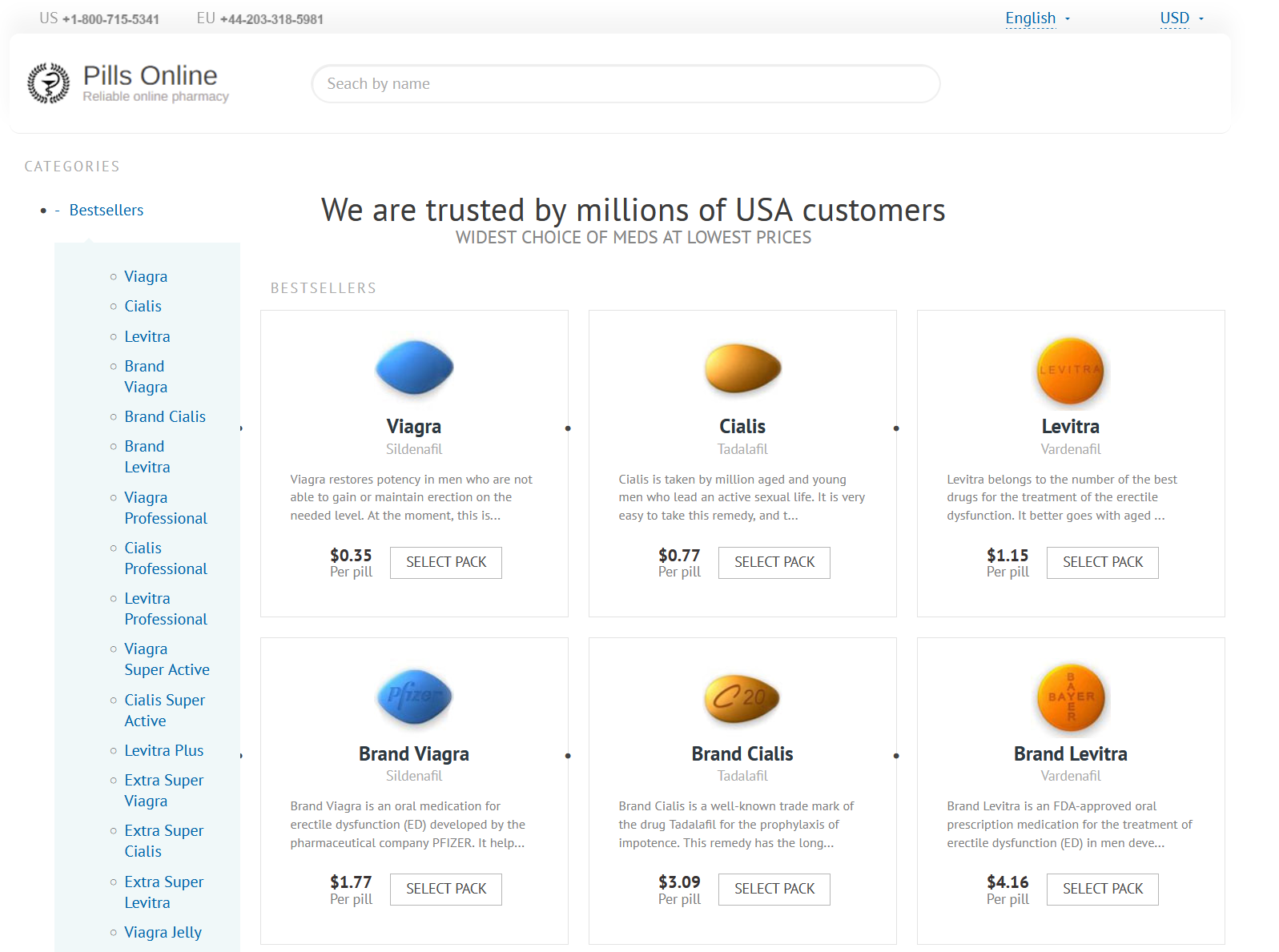
Task: Open Brand Cialis sidebar link
Action: [165, 416]
